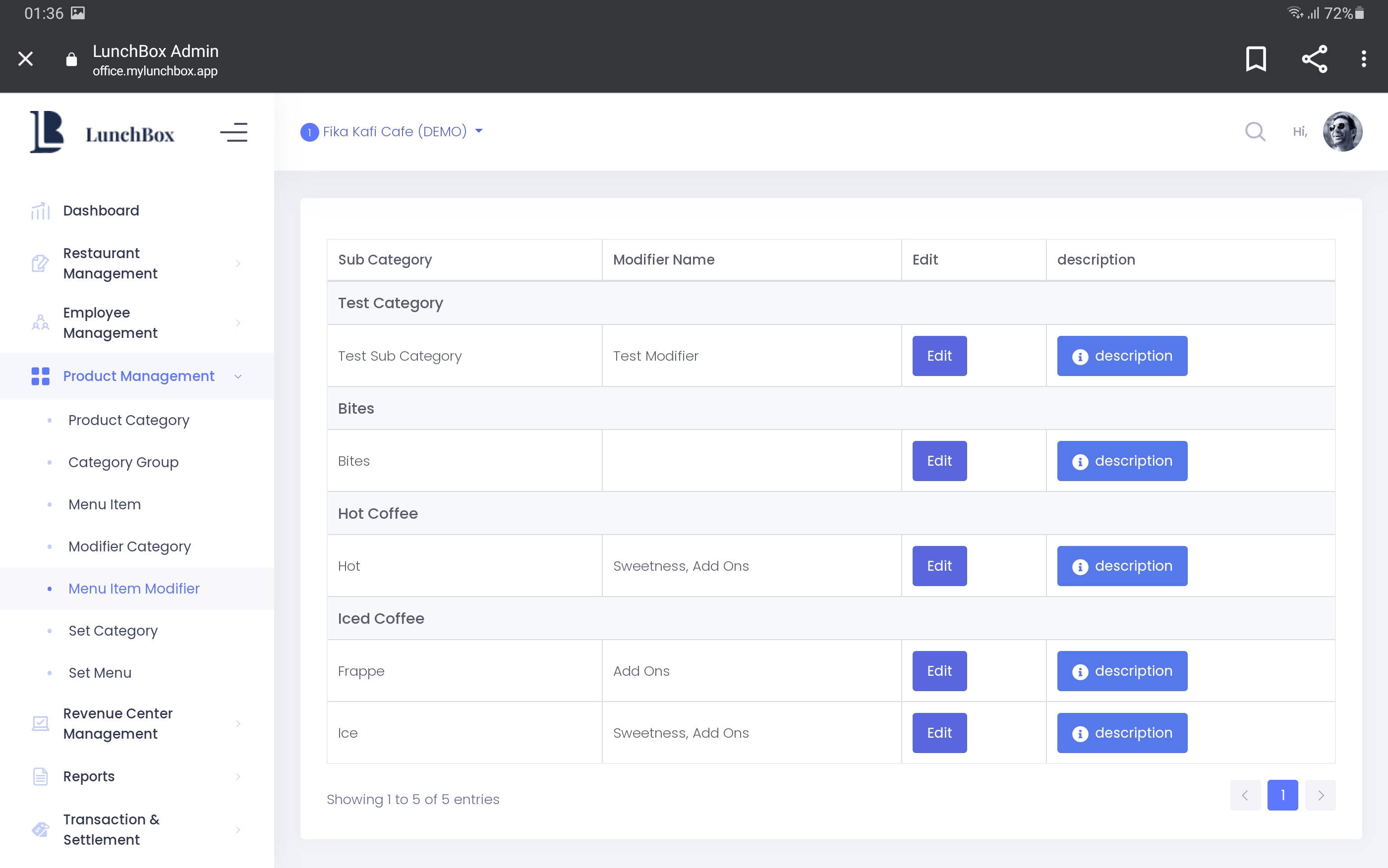Tap the browser share icon
The width and height of the screenshot is (1388, 868).
click(x=1314, y=58)
